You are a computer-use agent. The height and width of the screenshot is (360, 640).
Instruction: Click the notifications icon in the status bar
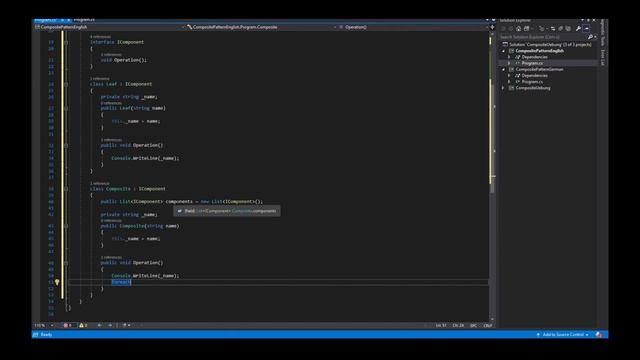(x=599, y=335)
